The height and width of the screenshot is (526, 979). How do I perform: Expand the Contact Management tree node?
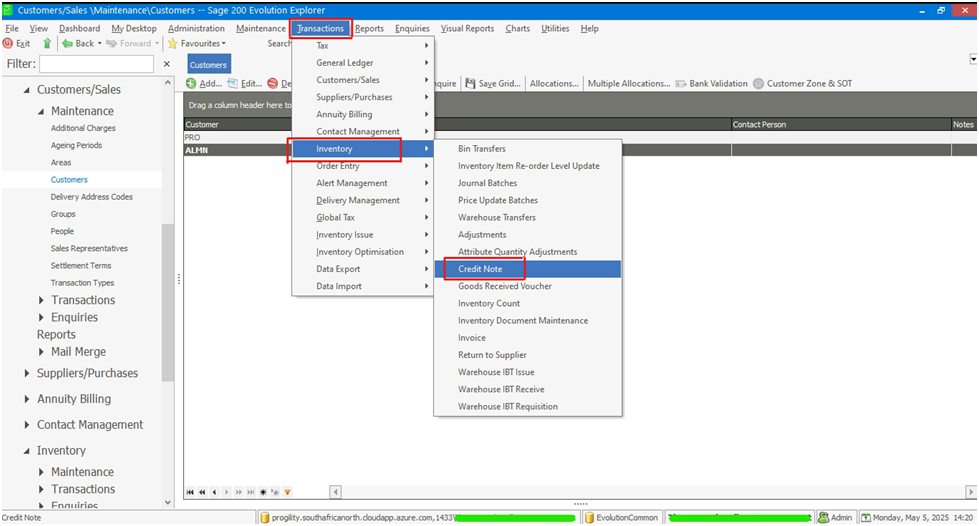tap(27, 425)
